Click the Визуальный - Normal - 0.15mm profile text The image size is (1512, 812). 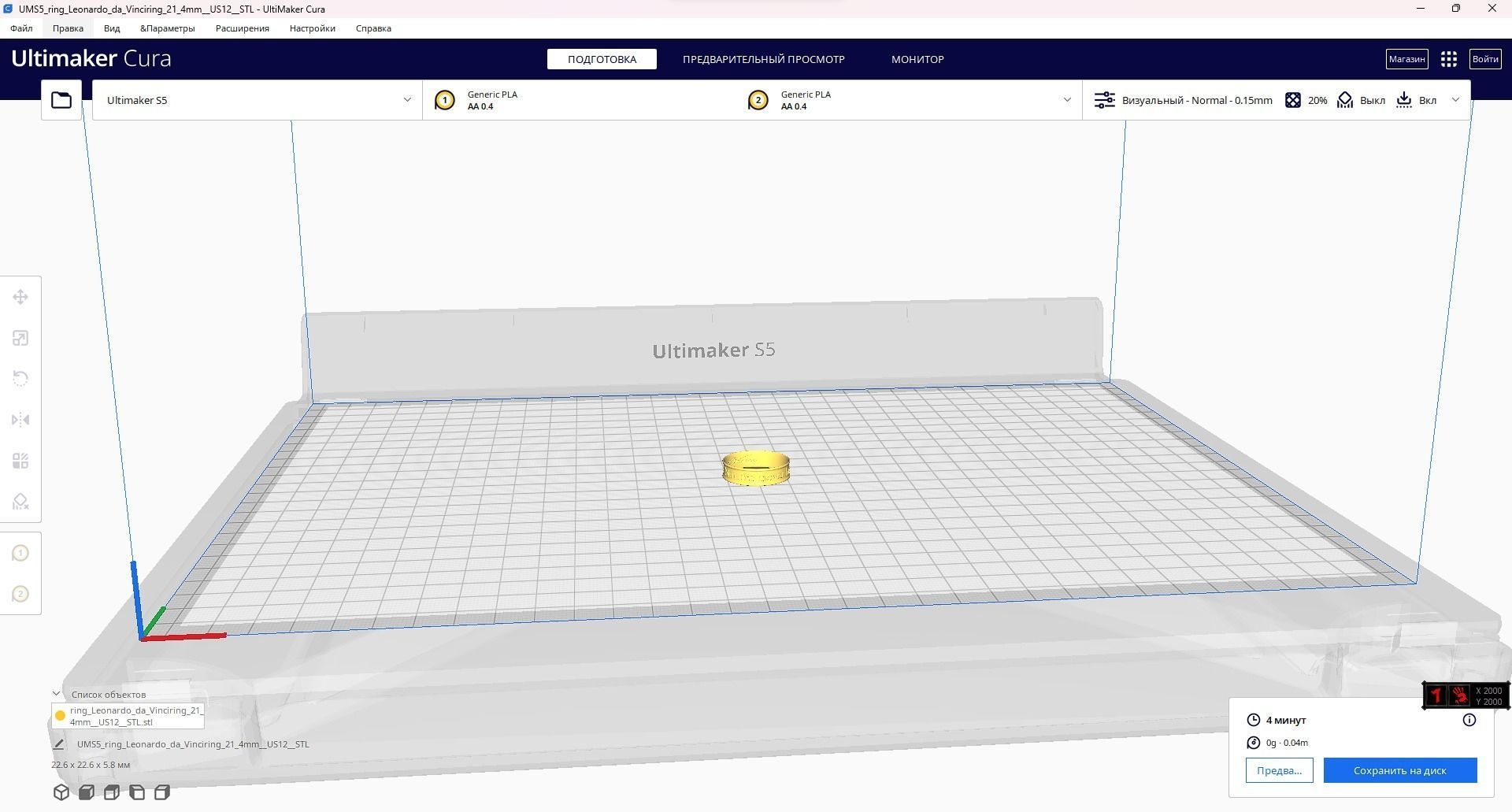pos(1197,100)
